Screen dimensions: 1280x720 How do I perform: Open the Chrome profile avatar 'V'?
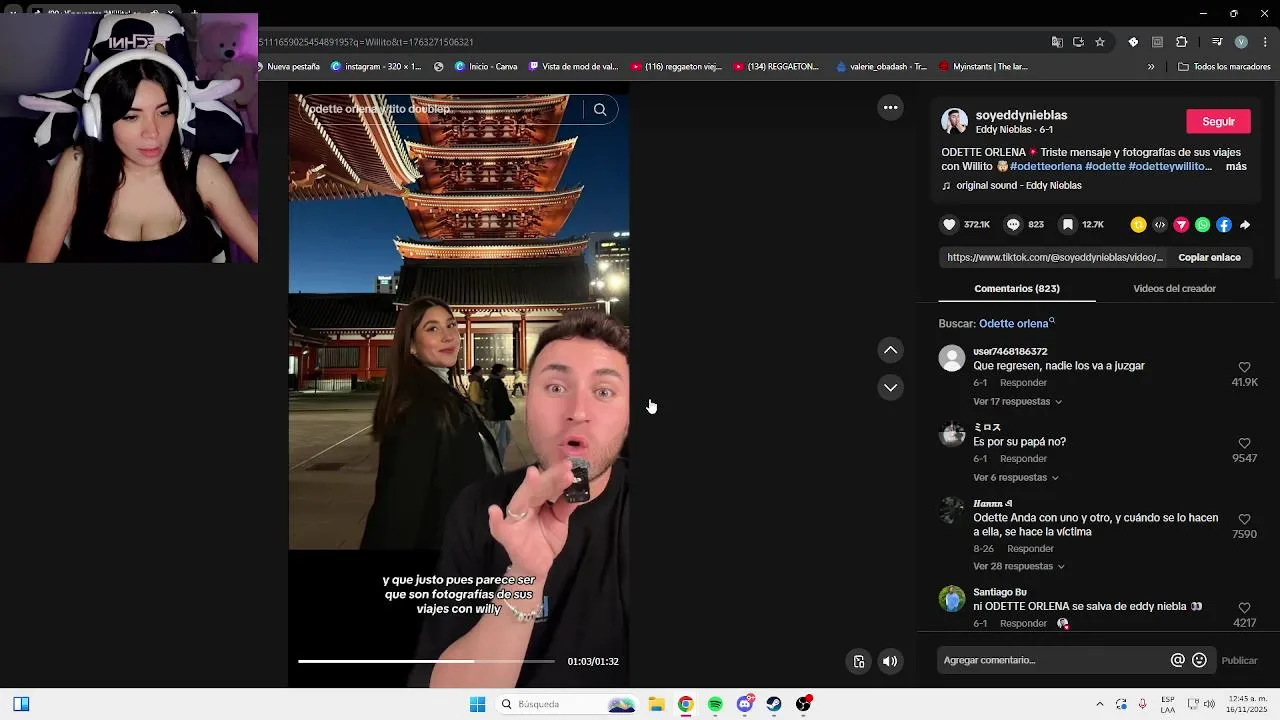click(1241, 42)
